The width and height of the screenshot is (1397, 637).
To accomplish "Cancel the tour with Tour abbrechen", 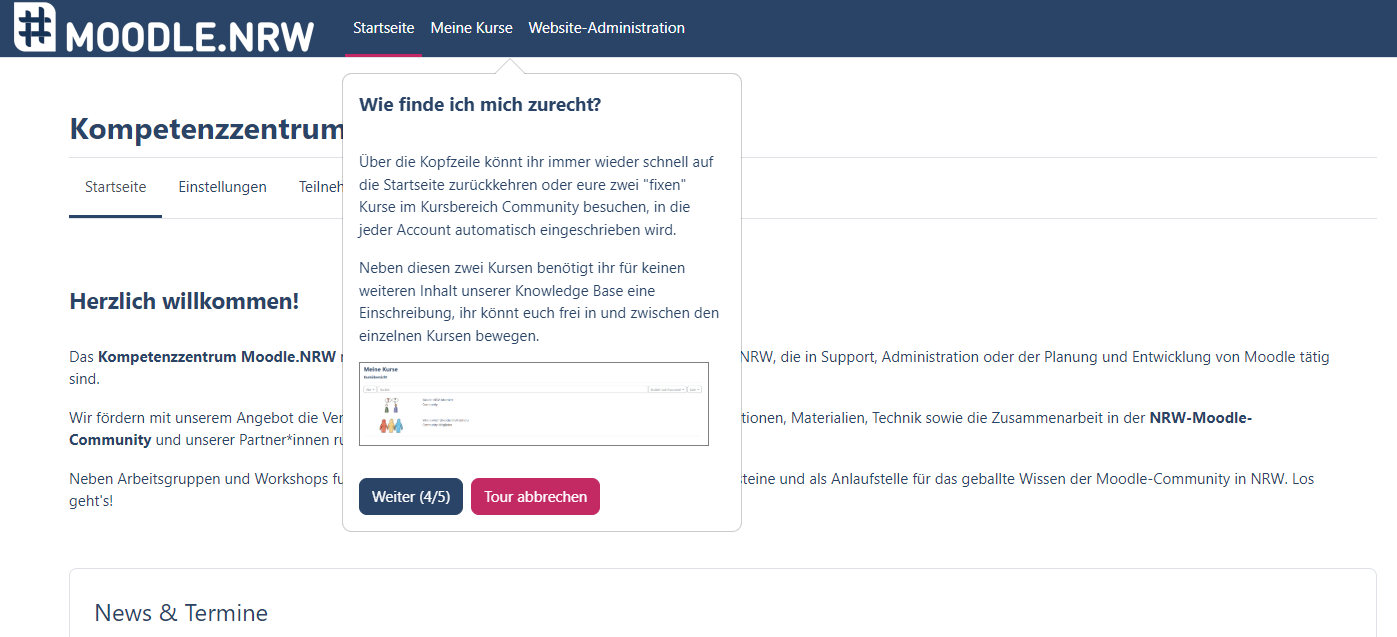I will (535, 496).
